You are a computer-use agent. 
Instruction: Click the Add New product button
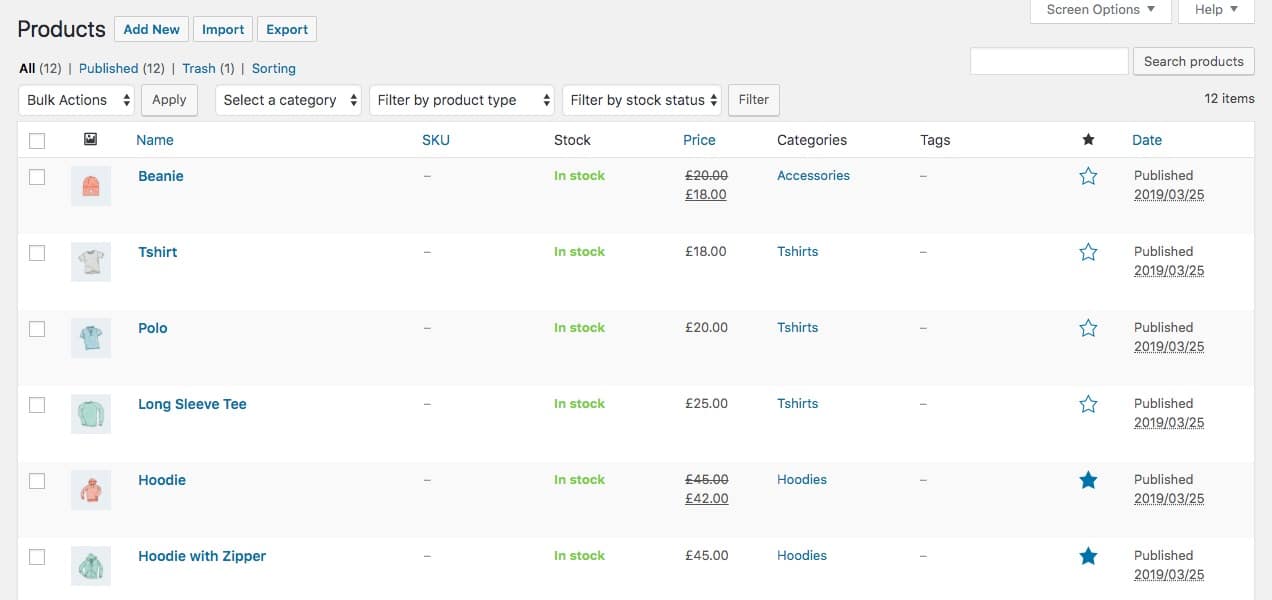pos(151,30)
